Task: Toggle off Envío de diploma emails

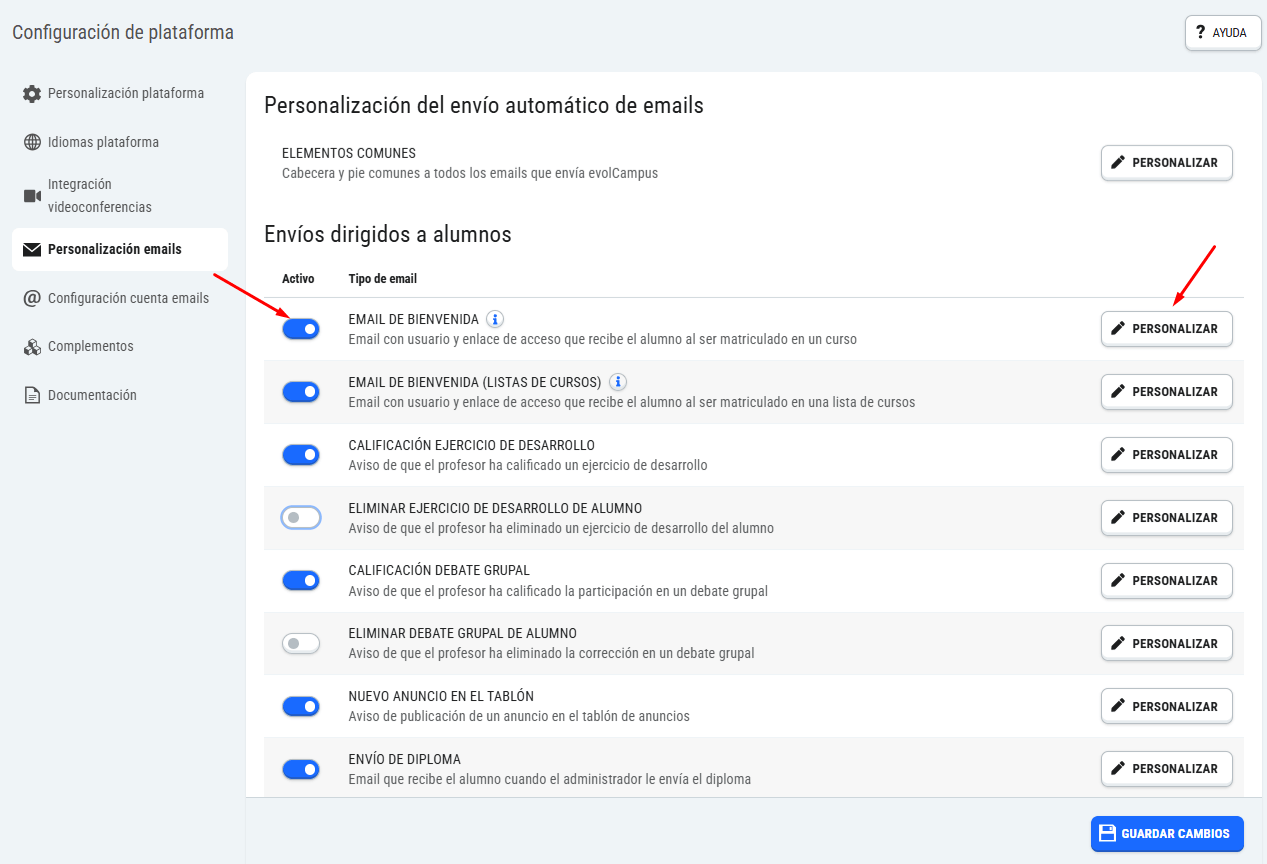Action: tap(301, 769)
